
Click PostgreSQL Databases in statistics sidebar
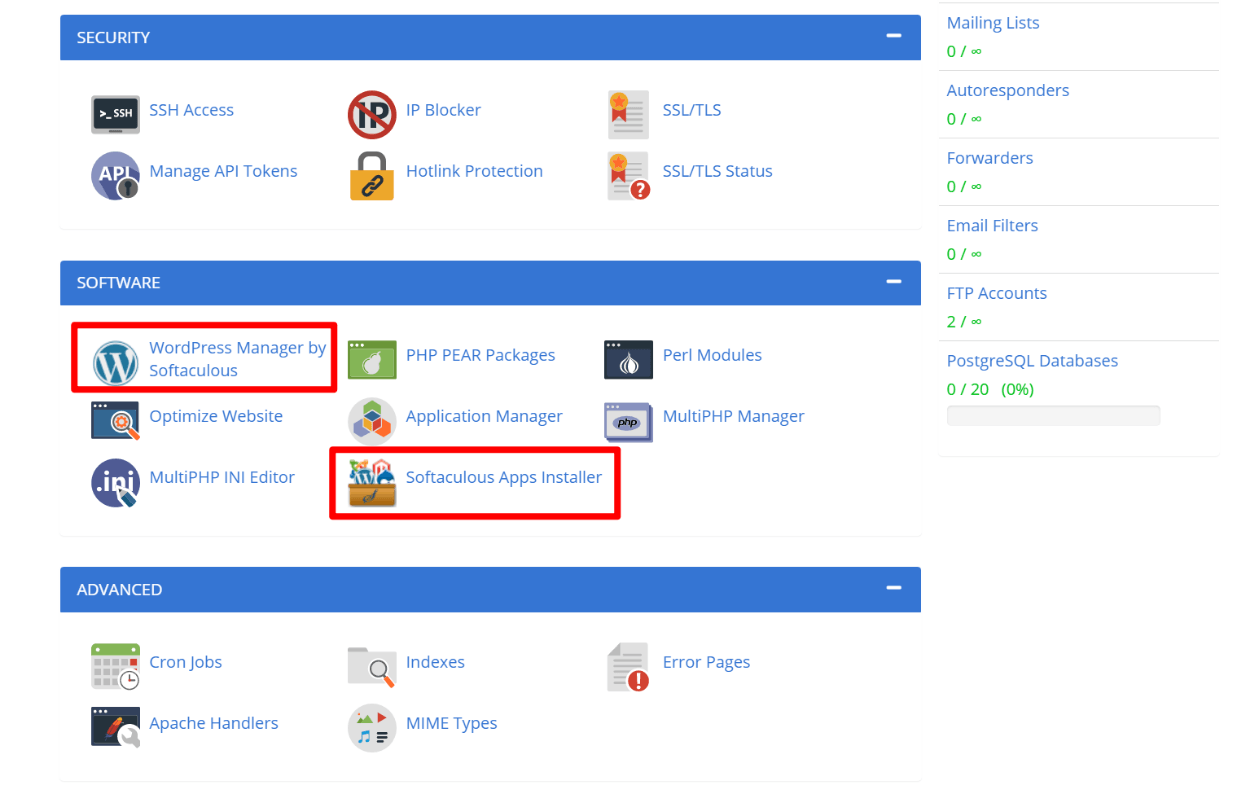(x=1033, y=361)
